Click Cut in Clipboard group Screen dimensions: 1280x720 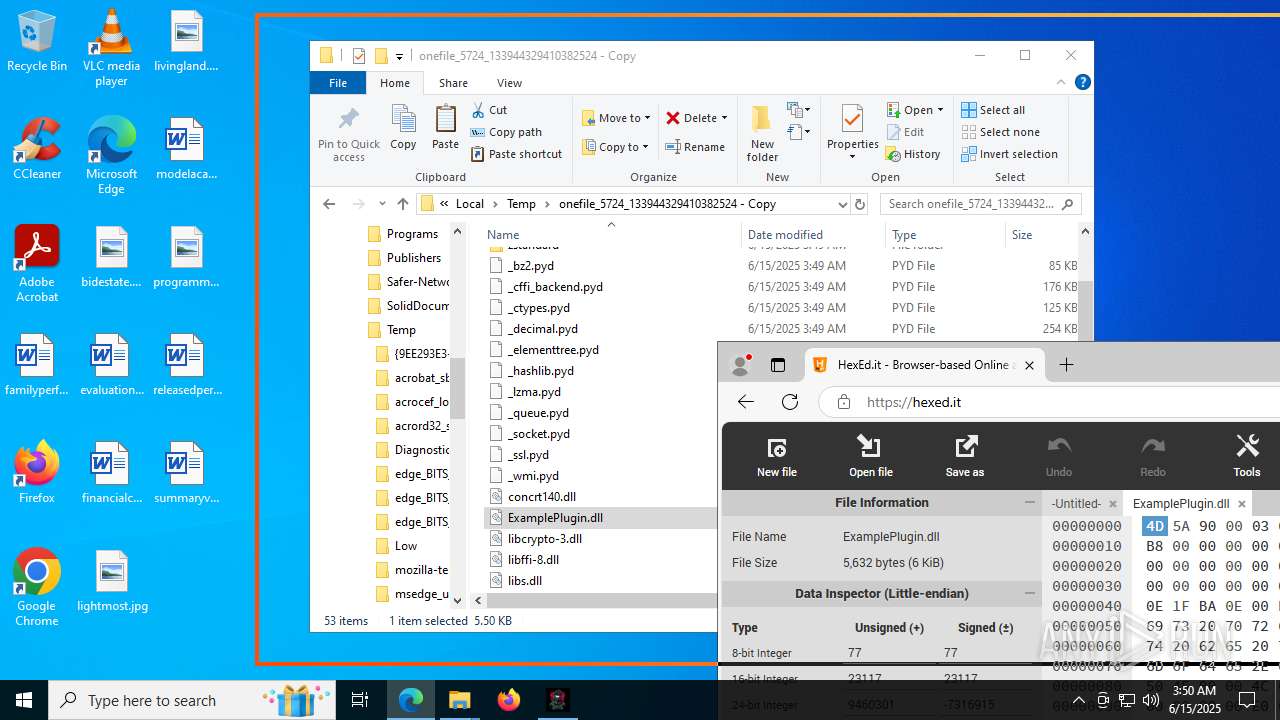click(x=489, y=110)
